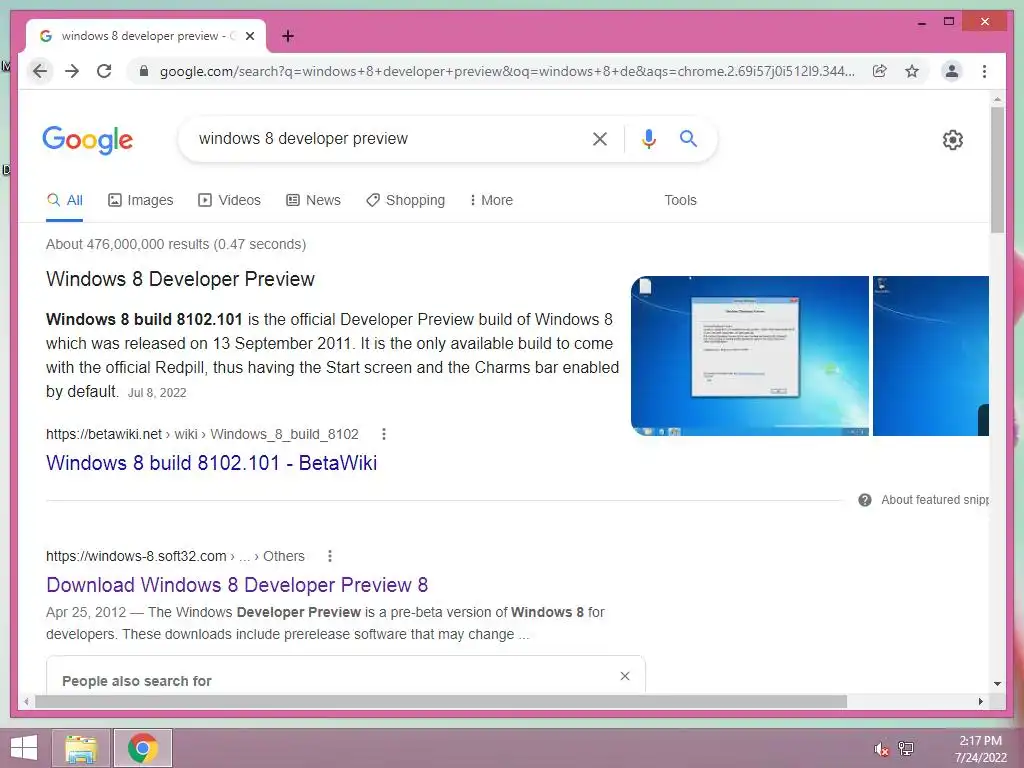Open 'Windows 8 build 8102.101 - BetaWiki' link
This screenshot has width=1024, height=768.
[x=212, y=463]
